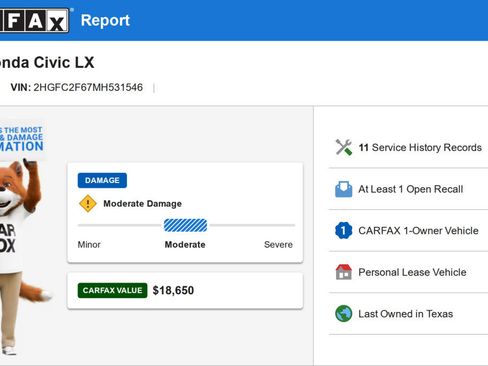Click the Moderate Damage heading text
The height and width of the screenshot is (366, 488).
[x=143, y=204]
